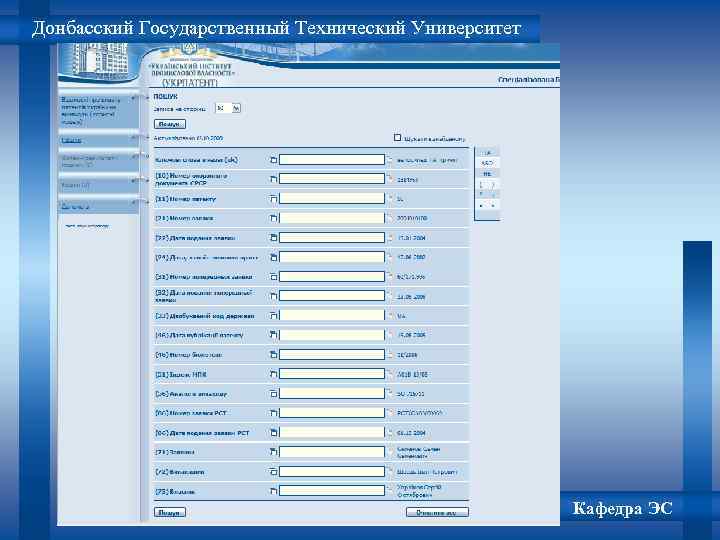720x540 pixels.
Task: Open index icon for (72) Винахідник row
Action: (x=274, y=472)
